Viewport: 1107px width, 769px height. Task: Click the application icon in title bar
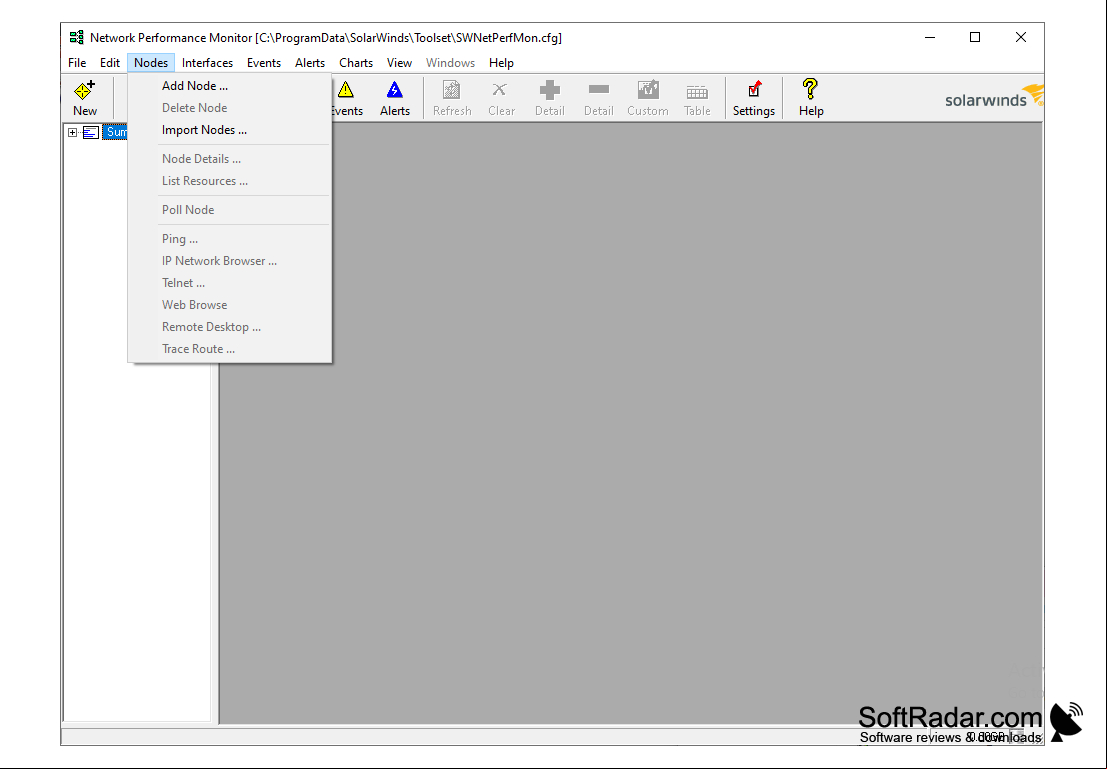(x=76, y=37)
